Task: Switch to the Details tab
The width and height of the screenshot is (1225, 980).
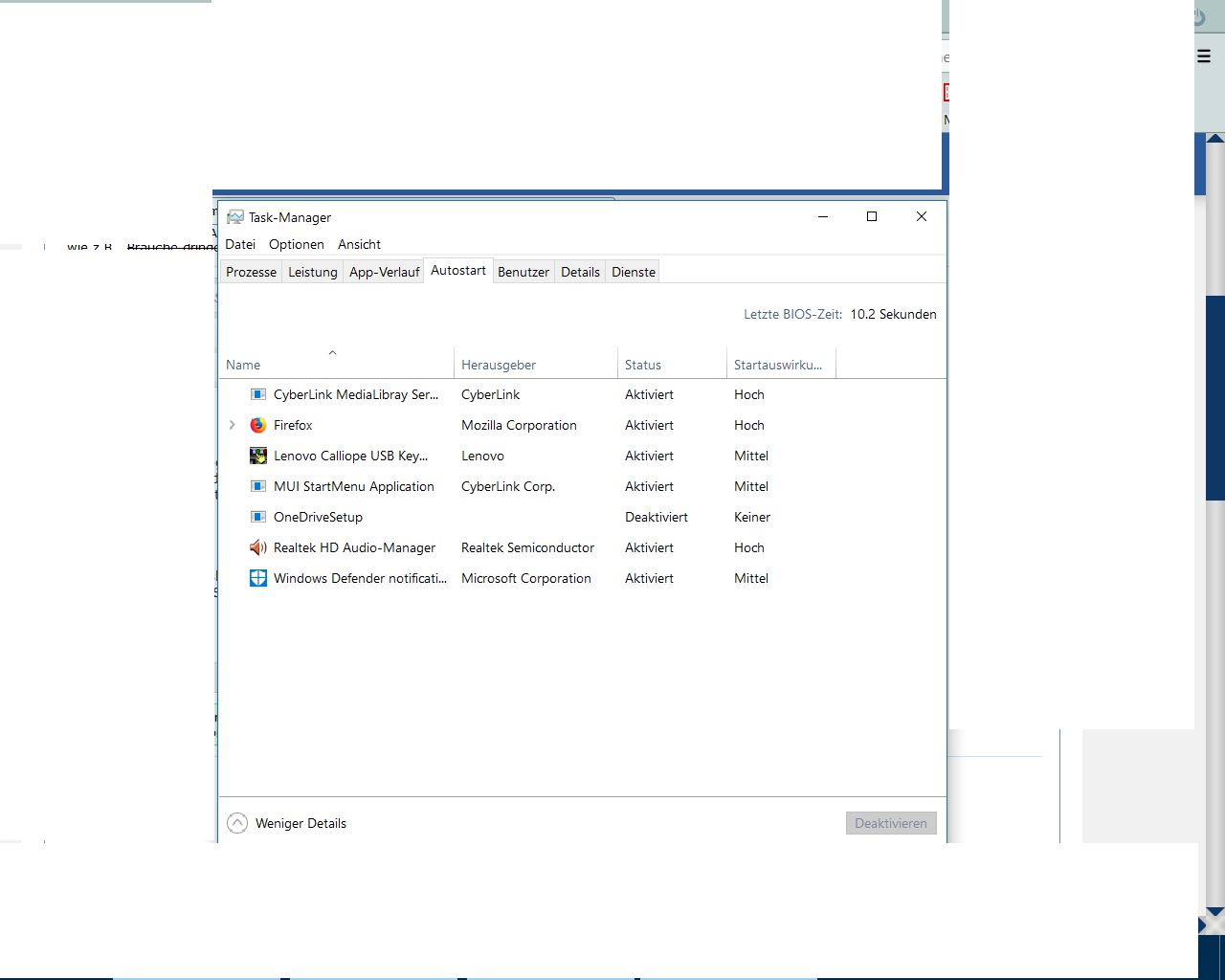Action: [580, 272]
